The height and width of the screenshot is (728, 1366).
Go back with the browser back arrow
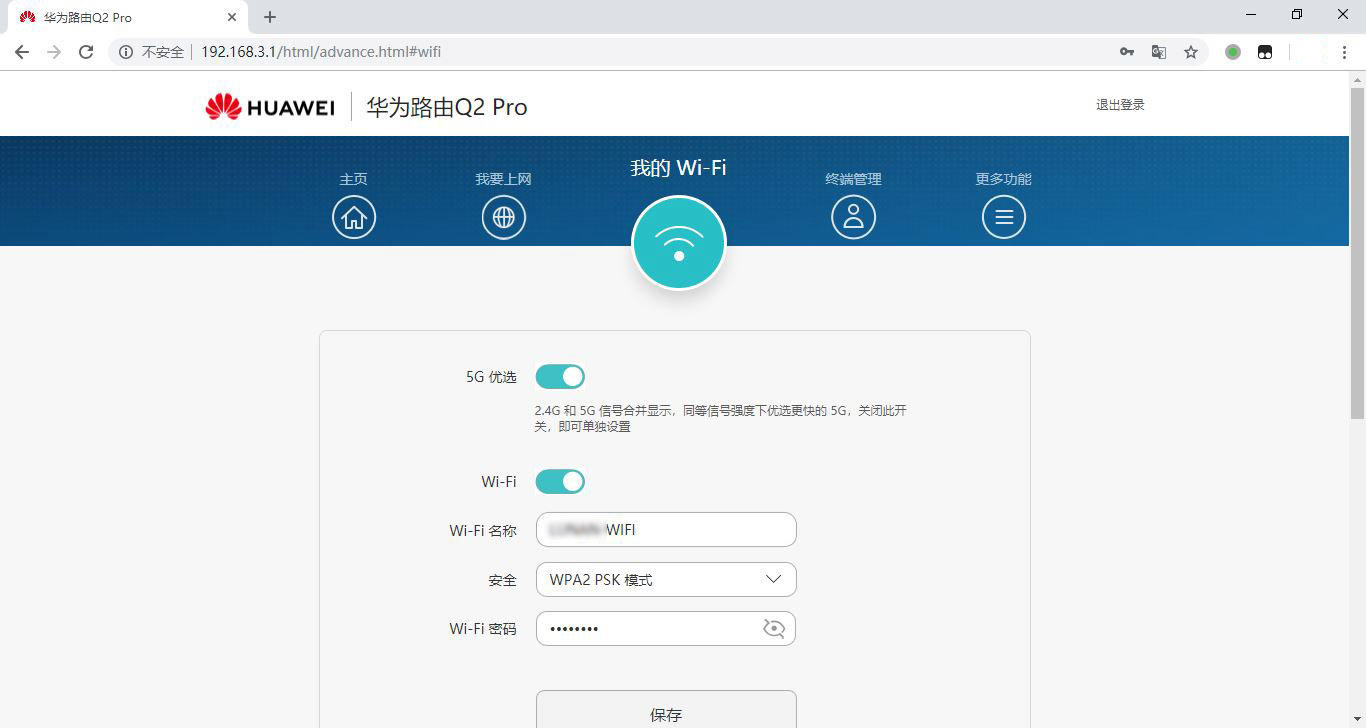(x=22, y=52)
